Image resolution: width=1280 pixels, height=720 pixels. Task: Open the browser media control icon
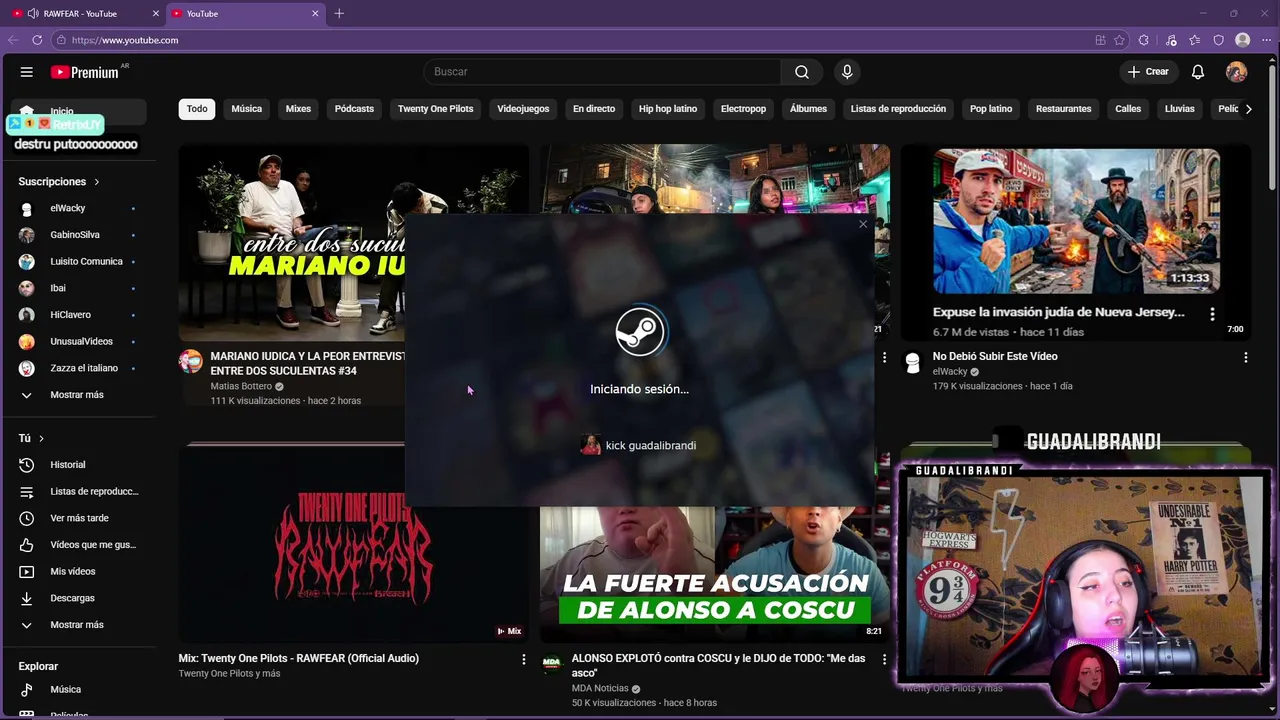1171,40
